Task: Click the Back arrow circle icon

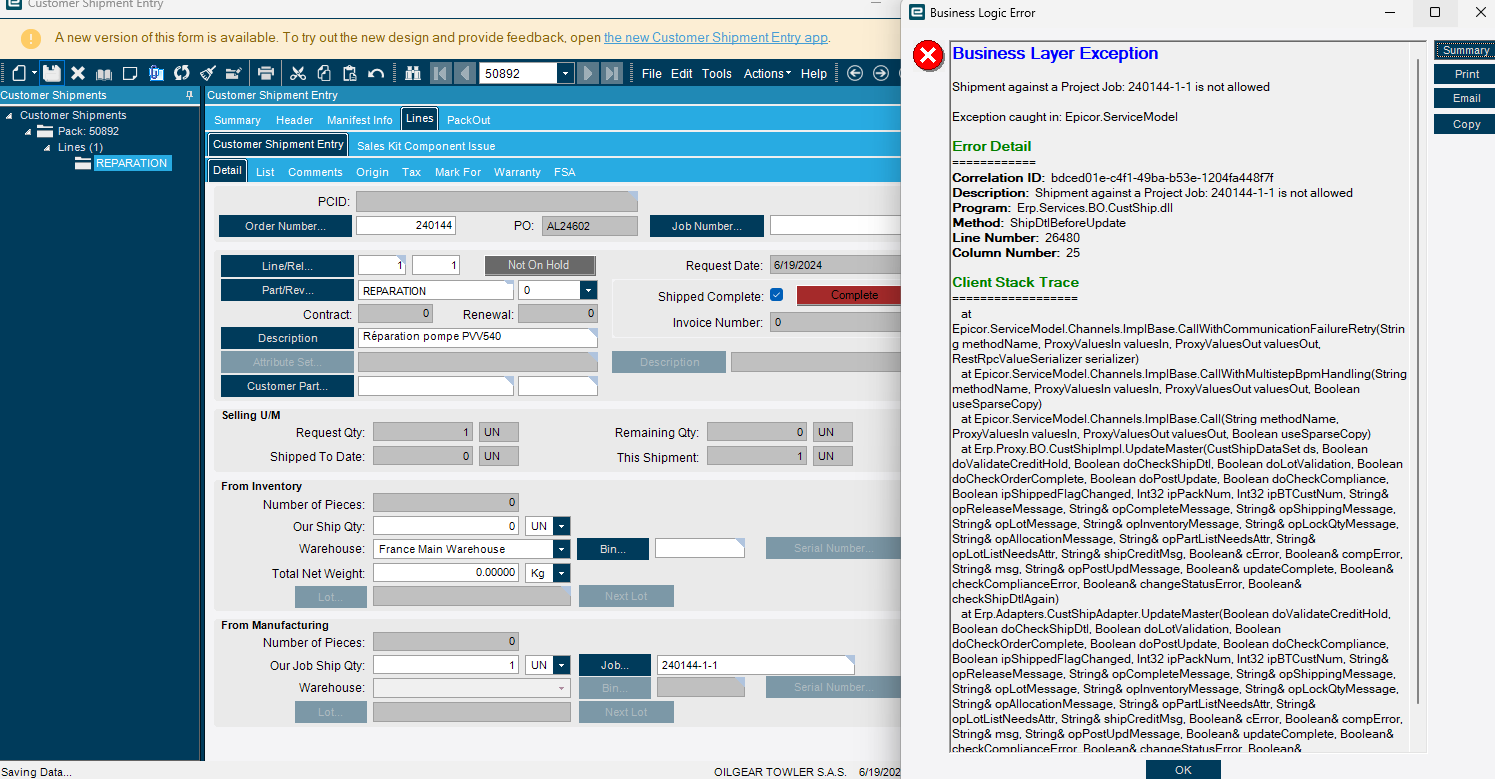Action: 855,73
